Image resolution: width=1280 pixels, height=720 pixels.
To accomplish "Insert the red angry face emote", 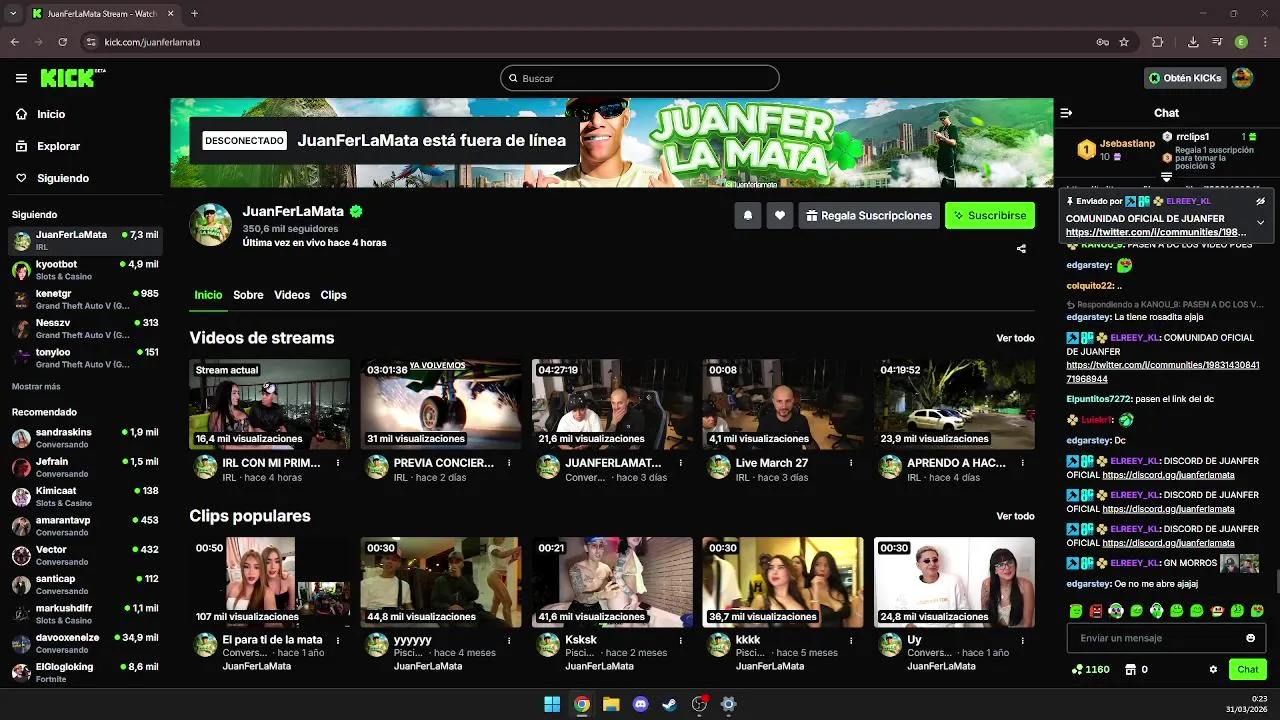I will [x=1096, y=610].
